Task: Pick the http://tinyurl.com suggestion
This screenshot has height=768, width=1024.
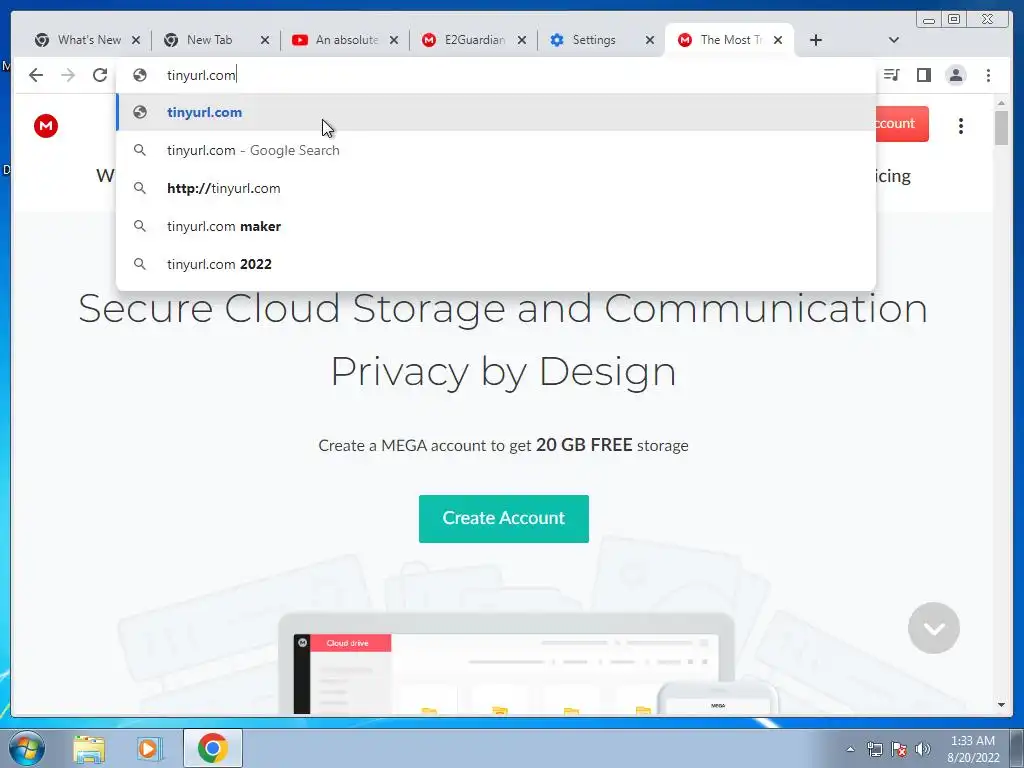Action: 496,188
